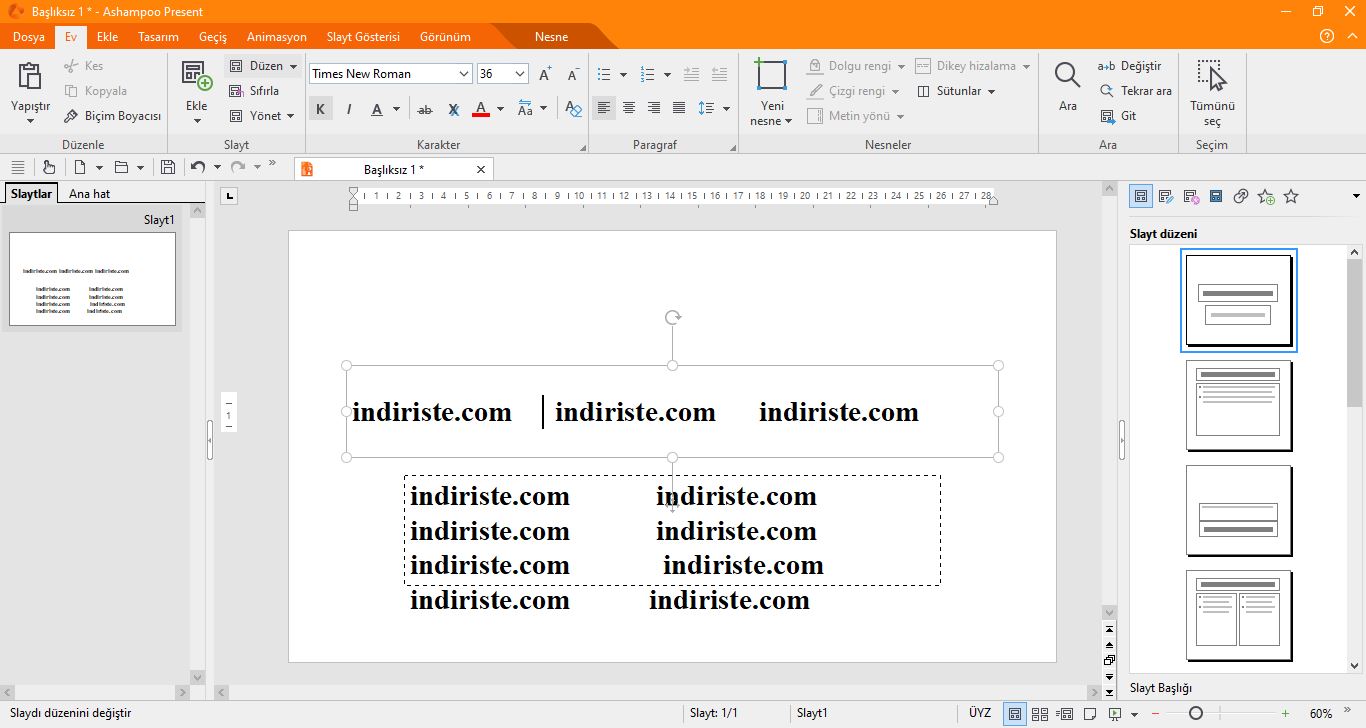The height and width of the screenshot is (728, 1366).
Task: Open the Slayt Gösterisi tab
Action: point(363,37)
